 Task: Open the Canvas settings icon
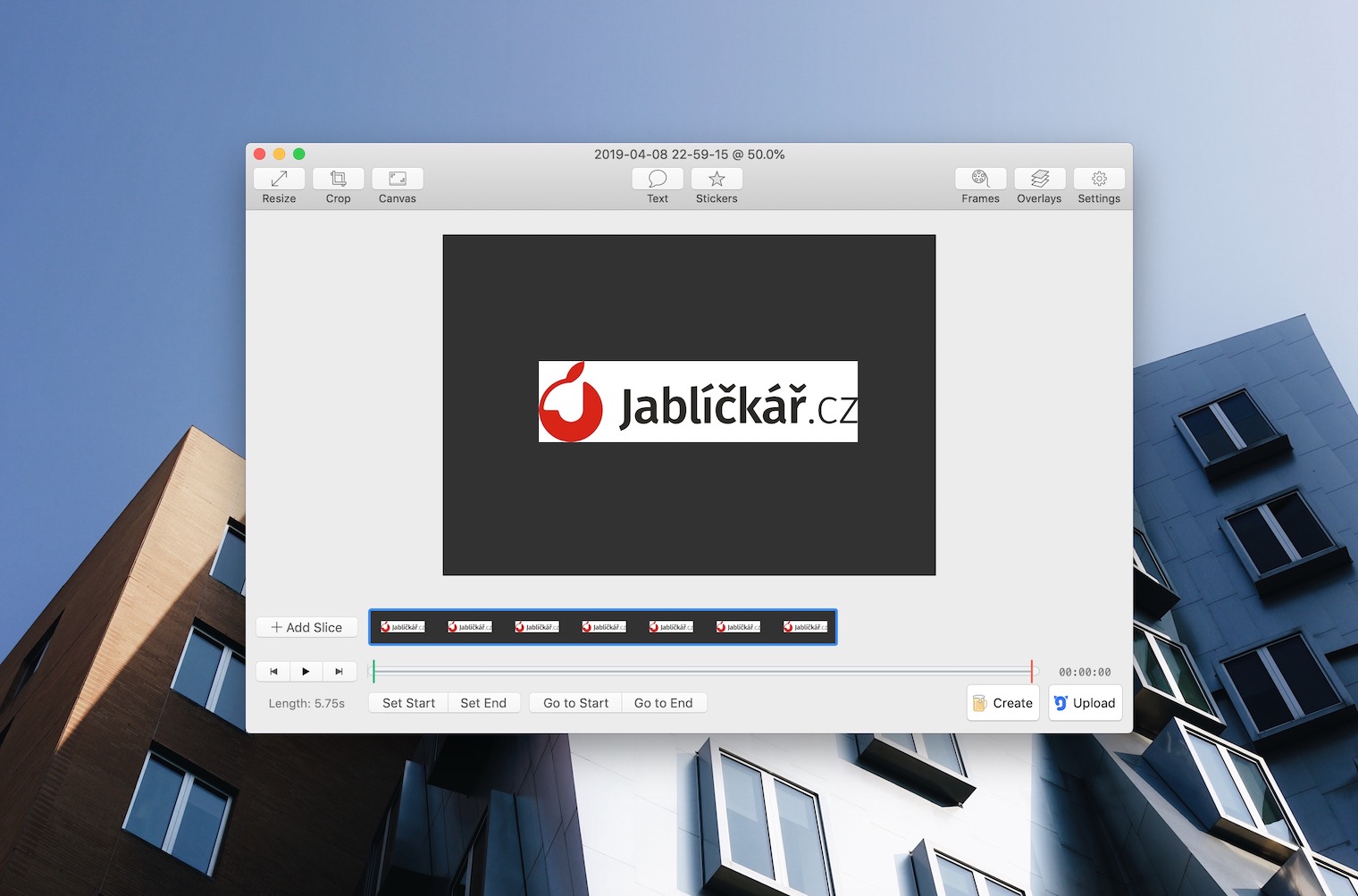398,179
